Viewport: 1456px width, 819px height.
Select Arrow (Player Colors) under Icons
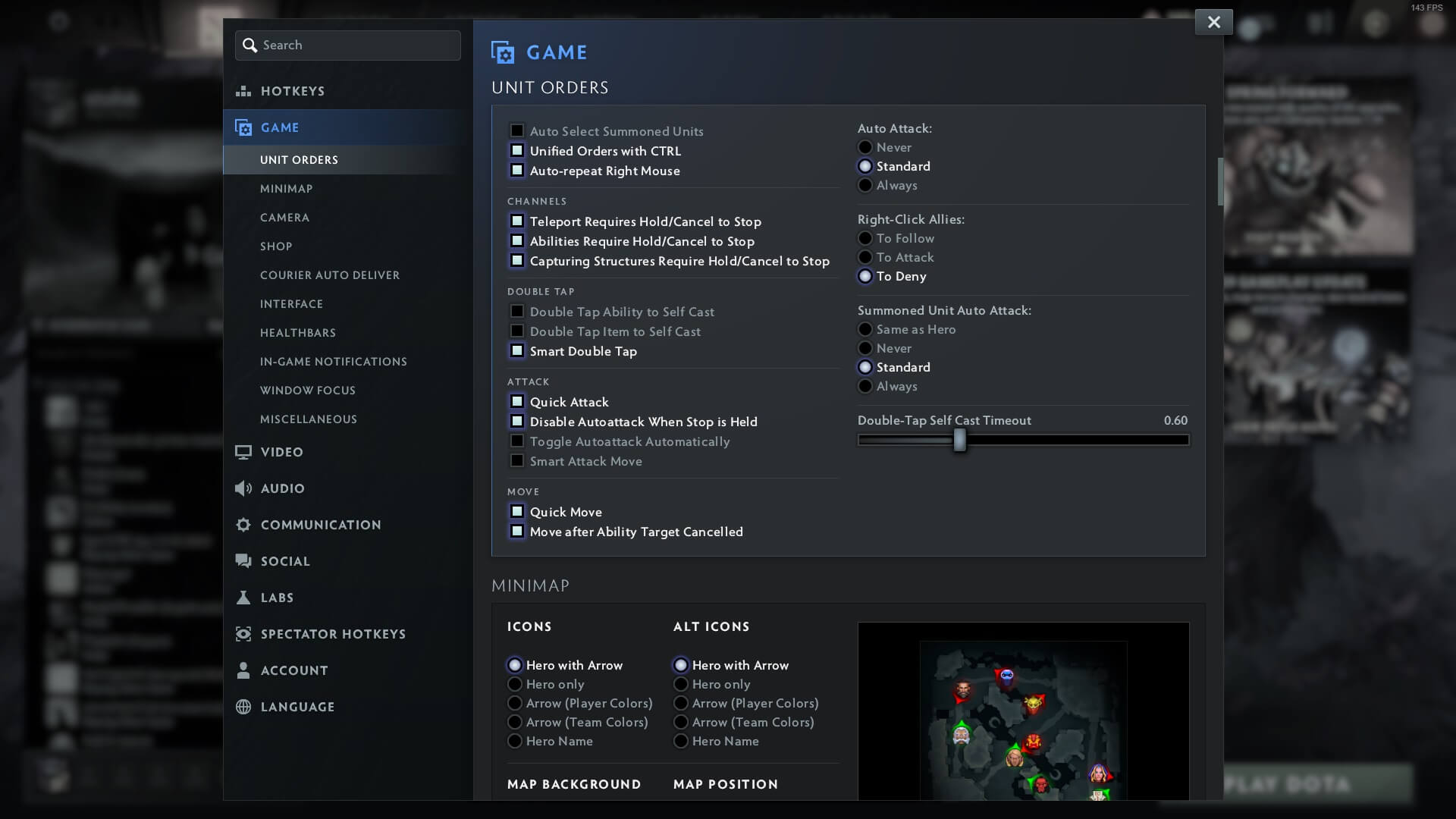tap(515, 703)
